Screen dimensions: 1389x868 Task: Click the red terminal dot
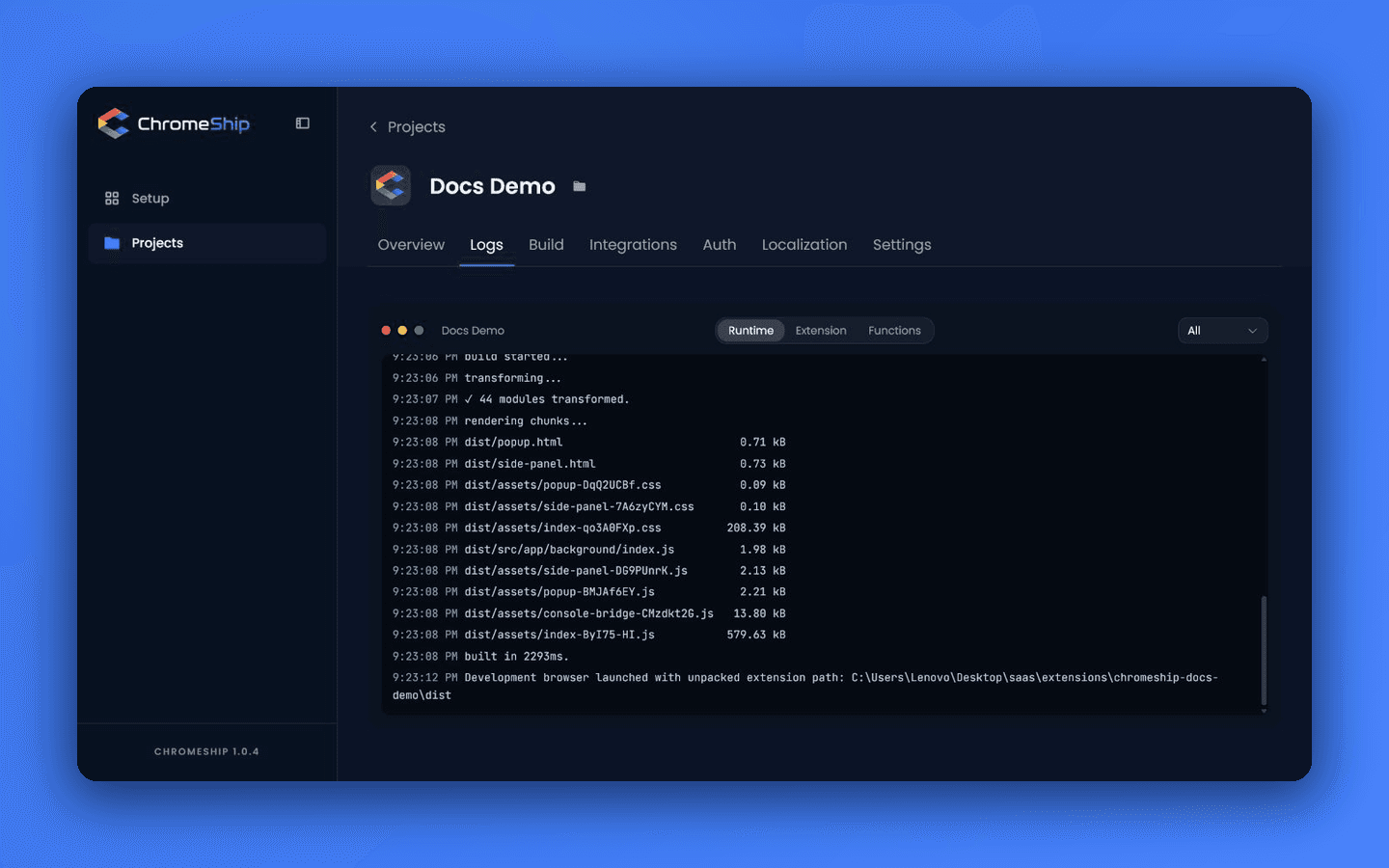click(x=386, y=331)
